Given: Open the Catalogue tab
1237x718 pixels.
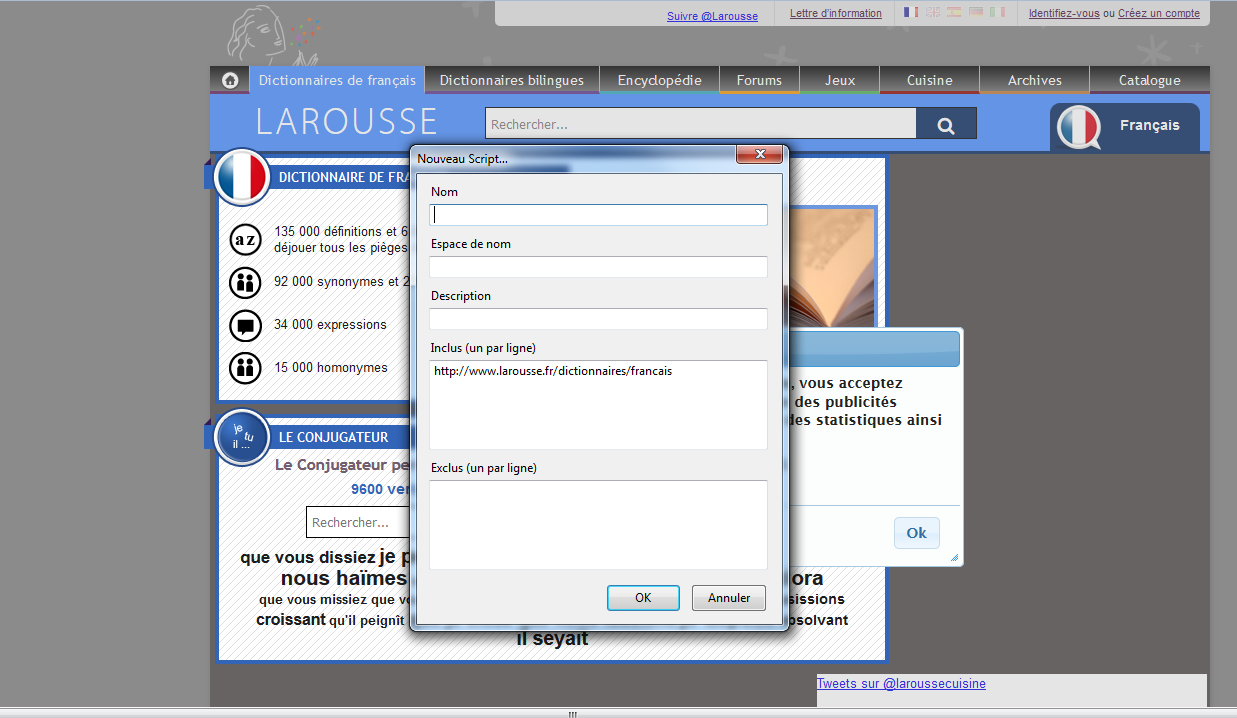Looking at the screenshot, I should [x=1150, y=80].
